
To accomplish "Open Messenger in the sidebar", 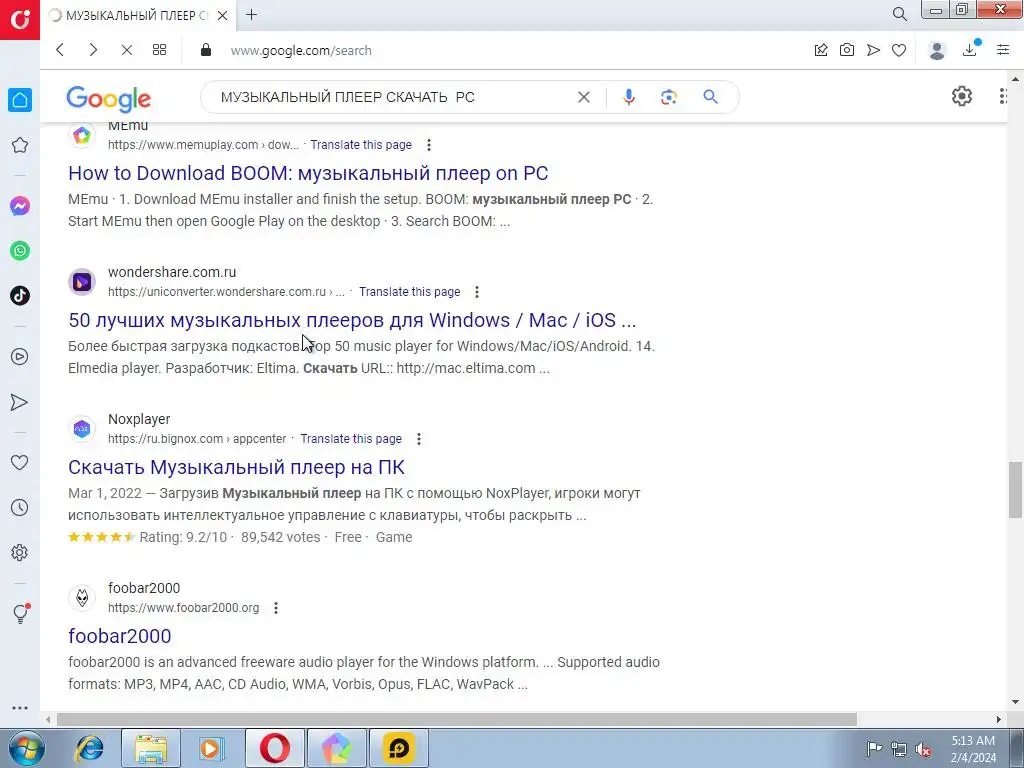I will 20,206.
